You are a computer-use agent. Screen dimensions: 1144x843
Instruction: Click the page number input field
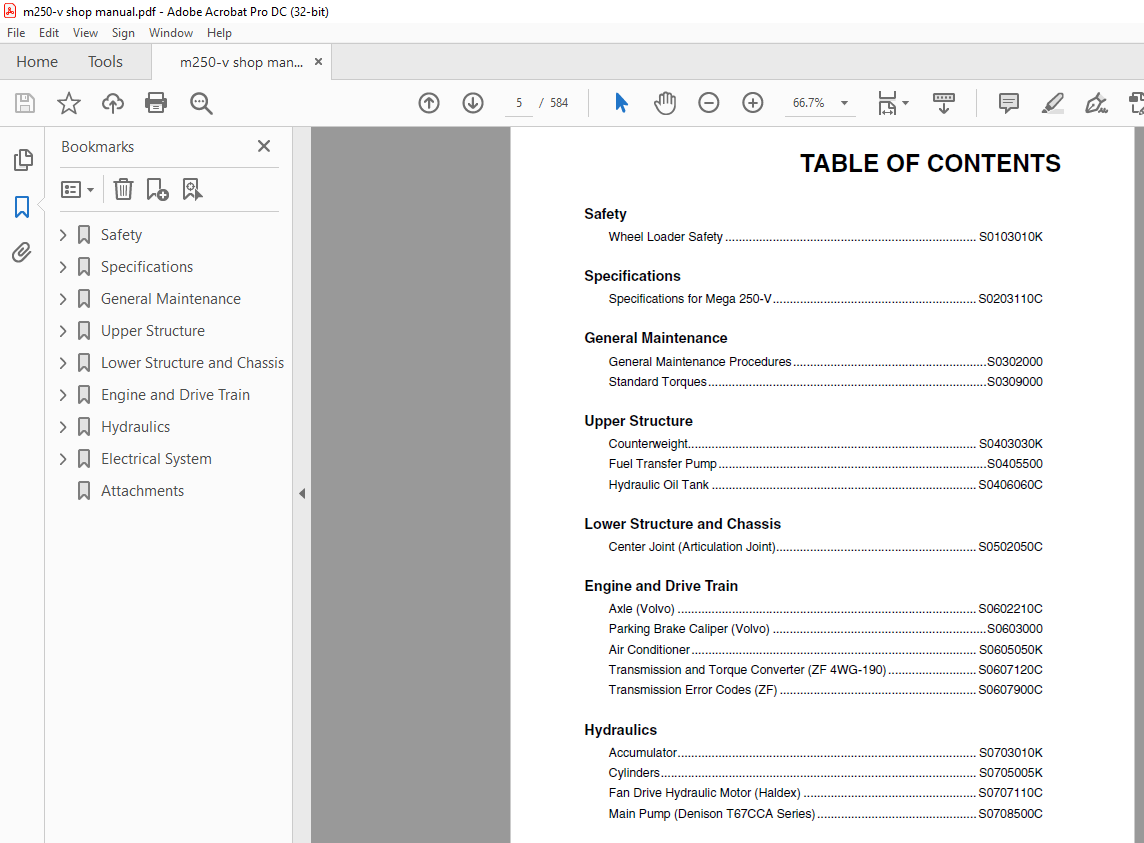click(x=519, y=103)
